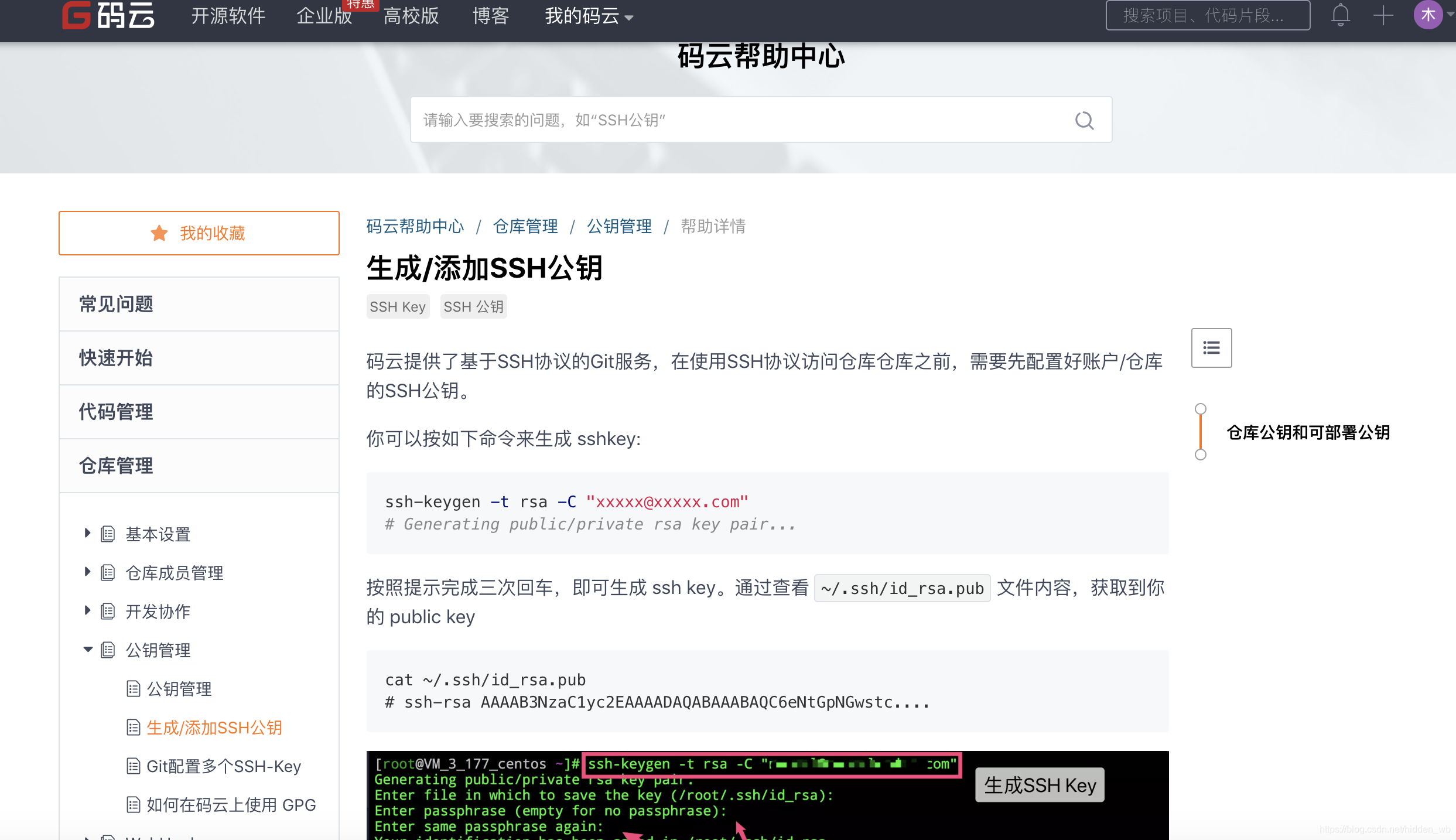Viewport: 1456px width, 840px height.
Task: Go to 公钥管理 breadcrumb link
Action: click(x=619, y=226)
